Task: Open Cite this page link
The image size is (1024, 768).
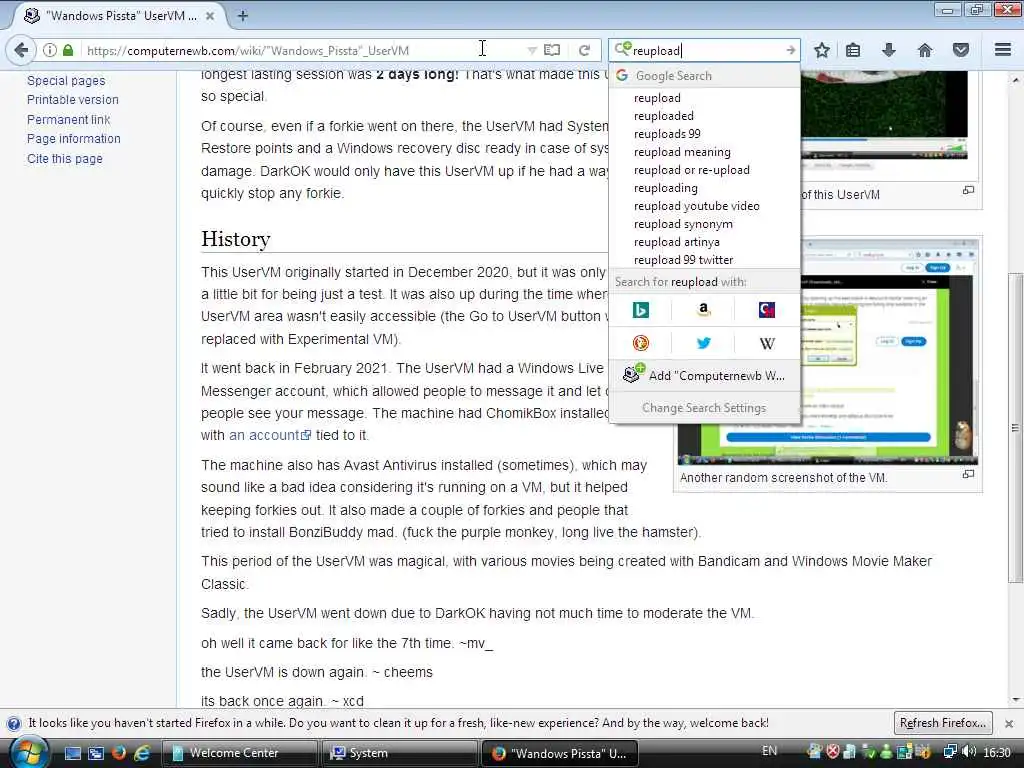Action: tap(65, 159)
